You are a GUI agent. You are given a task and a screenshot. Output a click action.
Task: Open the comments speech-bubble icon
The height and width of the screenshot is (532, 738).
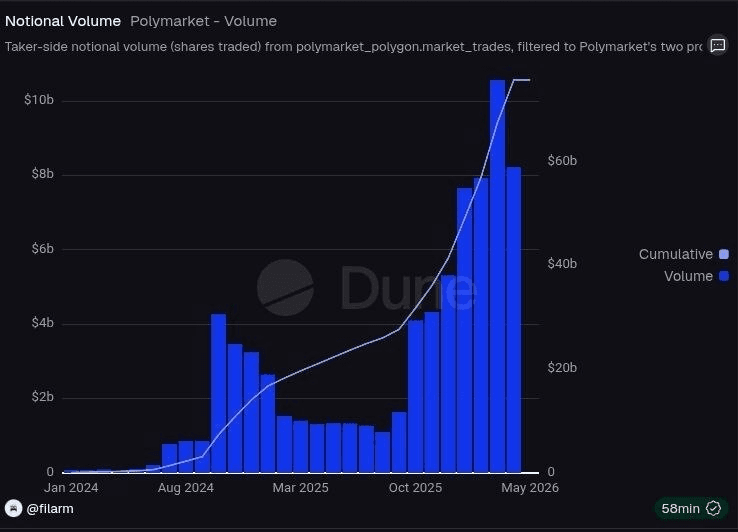coord(717,46)
